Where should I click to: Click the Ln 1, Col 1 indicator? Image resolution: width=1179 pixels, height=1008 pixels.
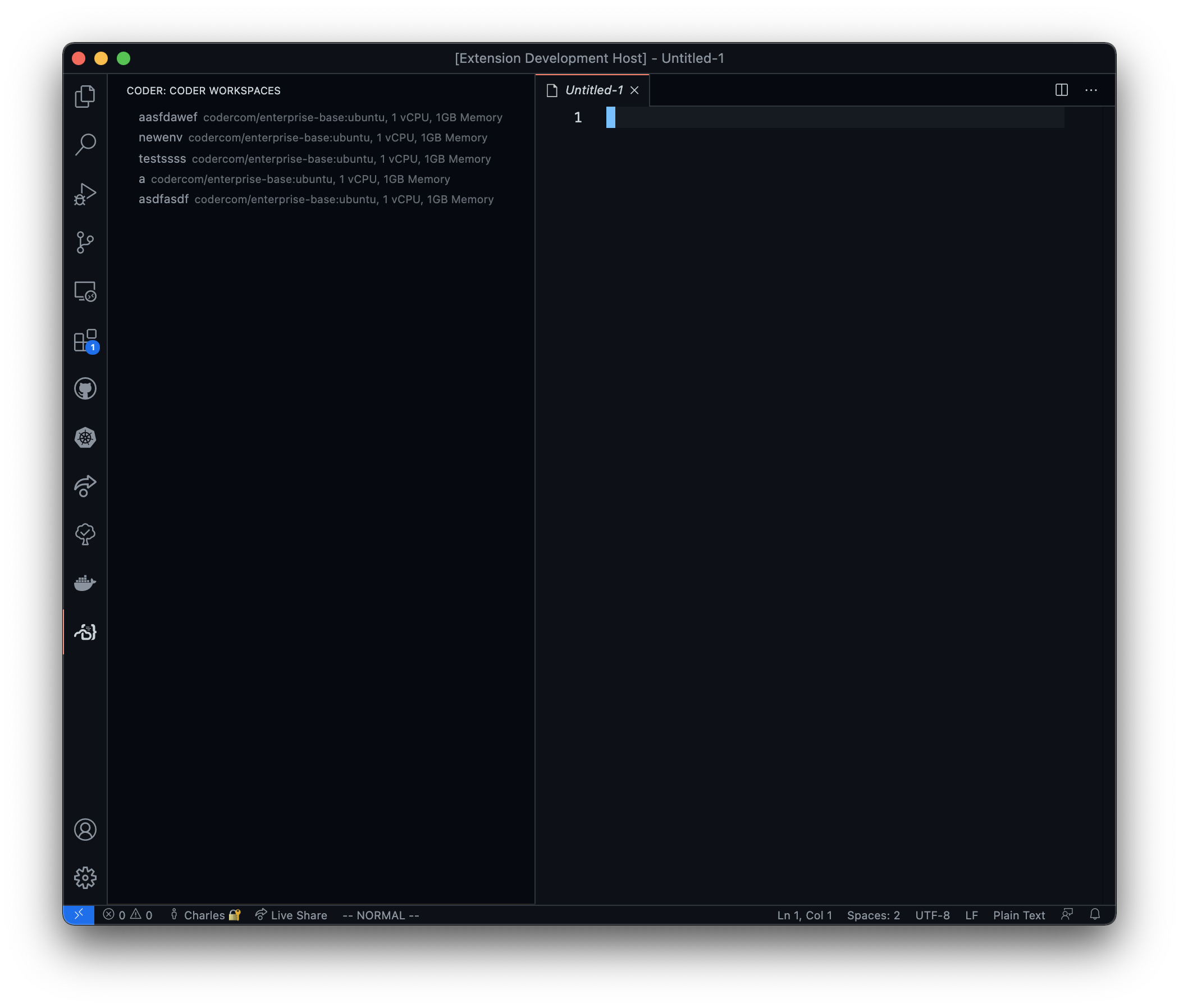tap(804, 915)
